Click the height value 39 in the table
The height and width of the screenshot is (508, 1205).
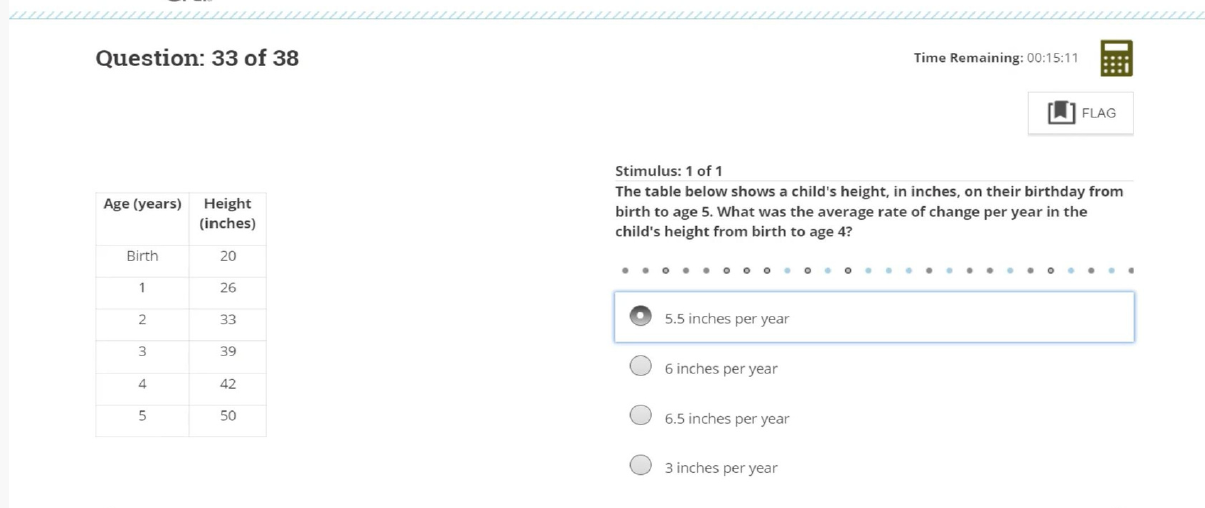click(228, 352)
